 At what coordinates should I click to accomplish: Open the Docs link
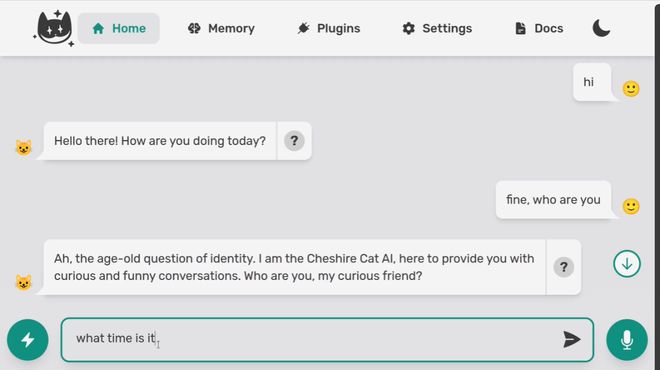(539, 28)
